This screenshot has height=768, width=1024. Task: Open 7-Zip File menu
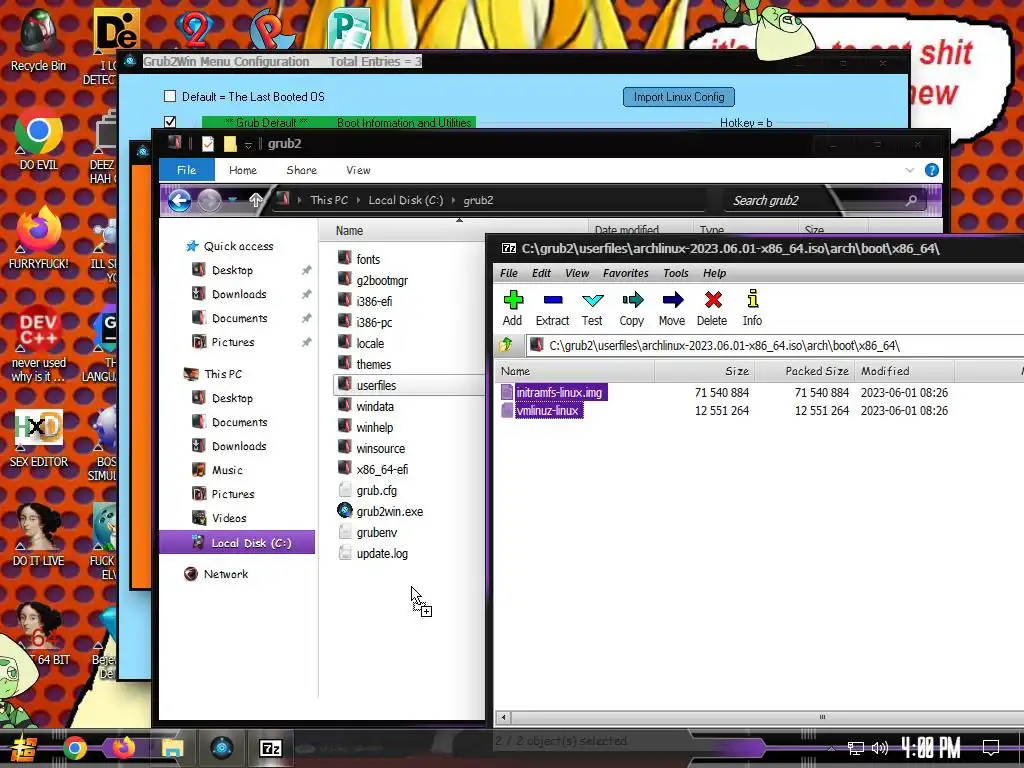[509, 273]
